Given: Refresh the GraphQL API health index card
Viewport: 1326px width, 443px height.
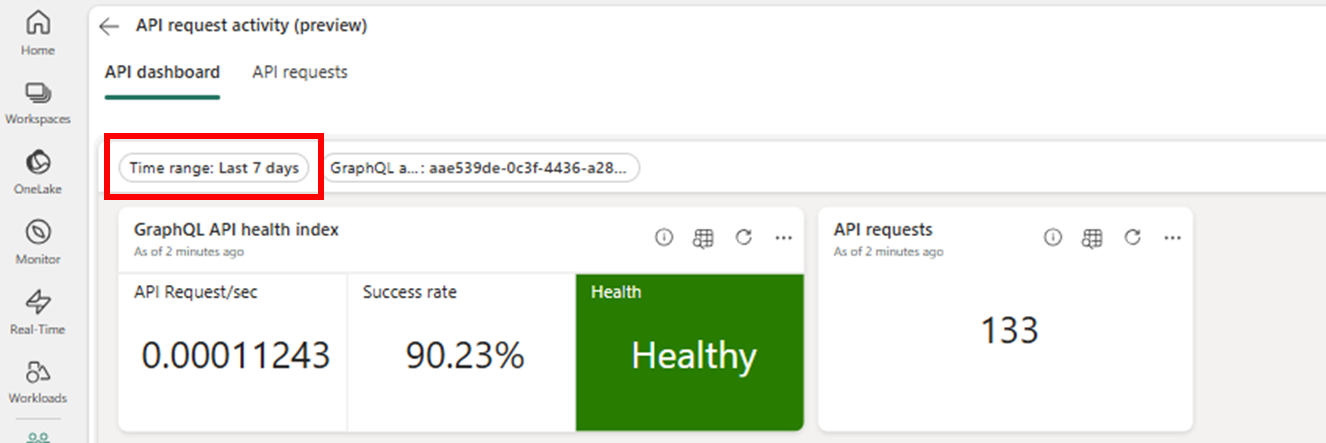Looking at the screenshot, I should pyautogui.click(x=743, y=237).
